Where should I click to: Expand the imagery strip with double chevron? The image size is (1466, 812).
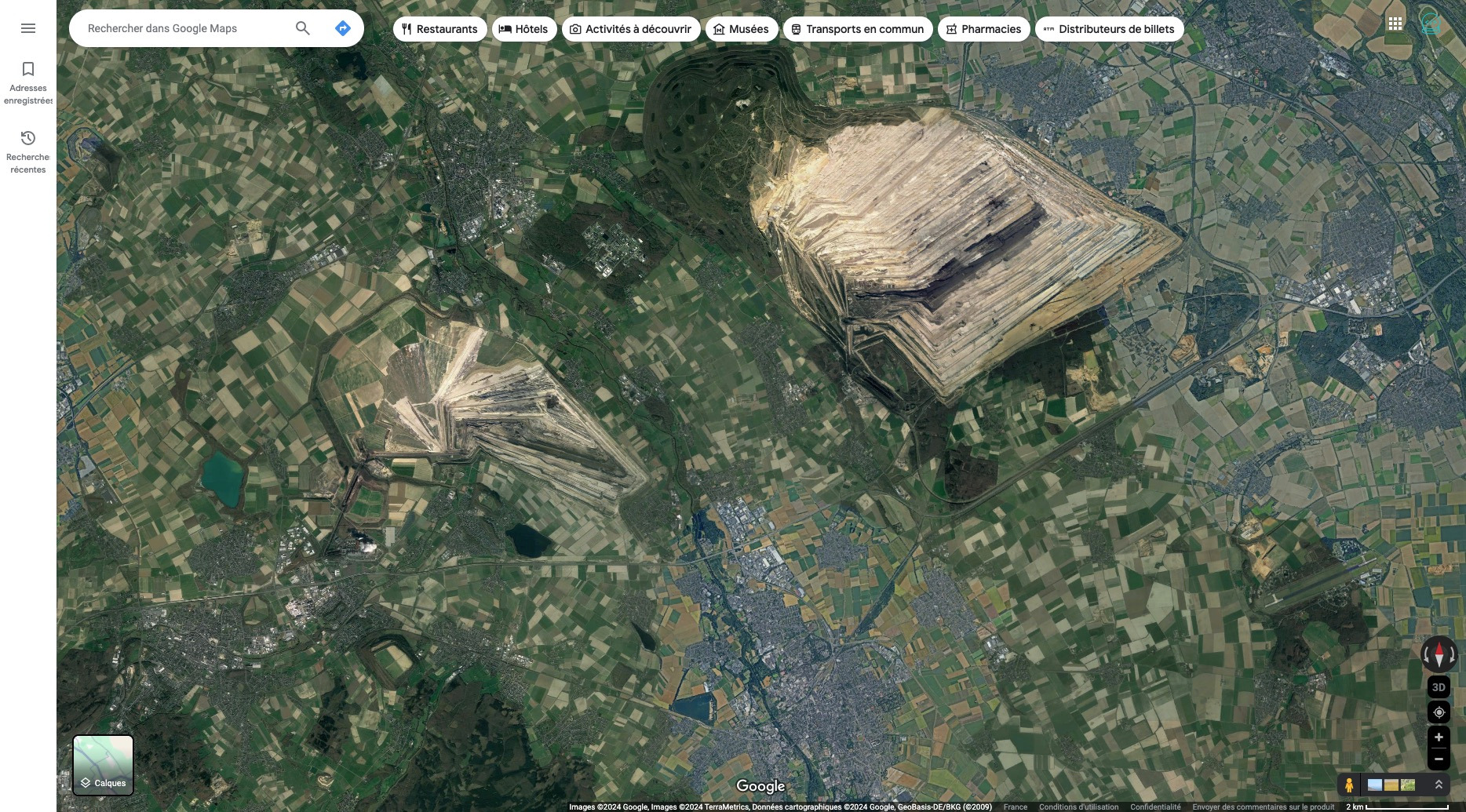tap(1439, 785)
